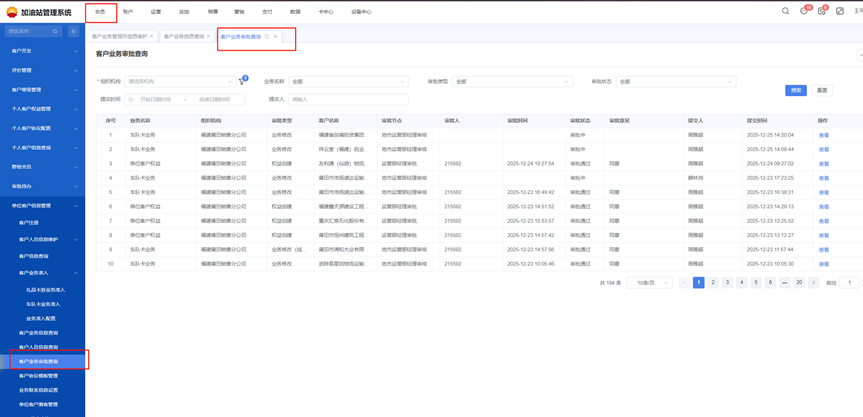Collapse the sidebar with the fold icon
This screenshot has height=417, width=863.
[73, 32]
